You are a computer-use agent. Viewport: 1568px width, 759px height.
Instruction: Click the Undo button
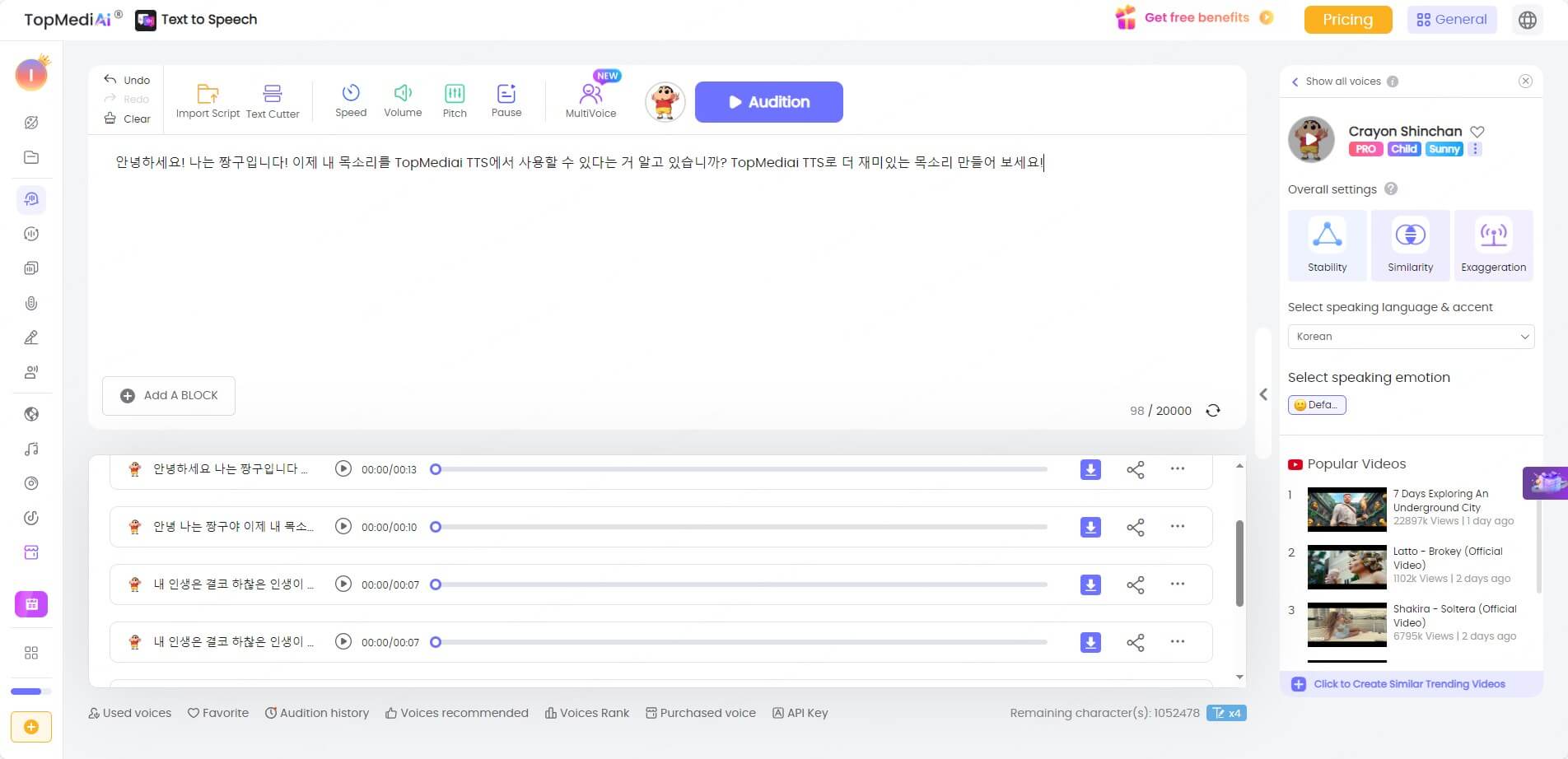[x=127, y=80]
